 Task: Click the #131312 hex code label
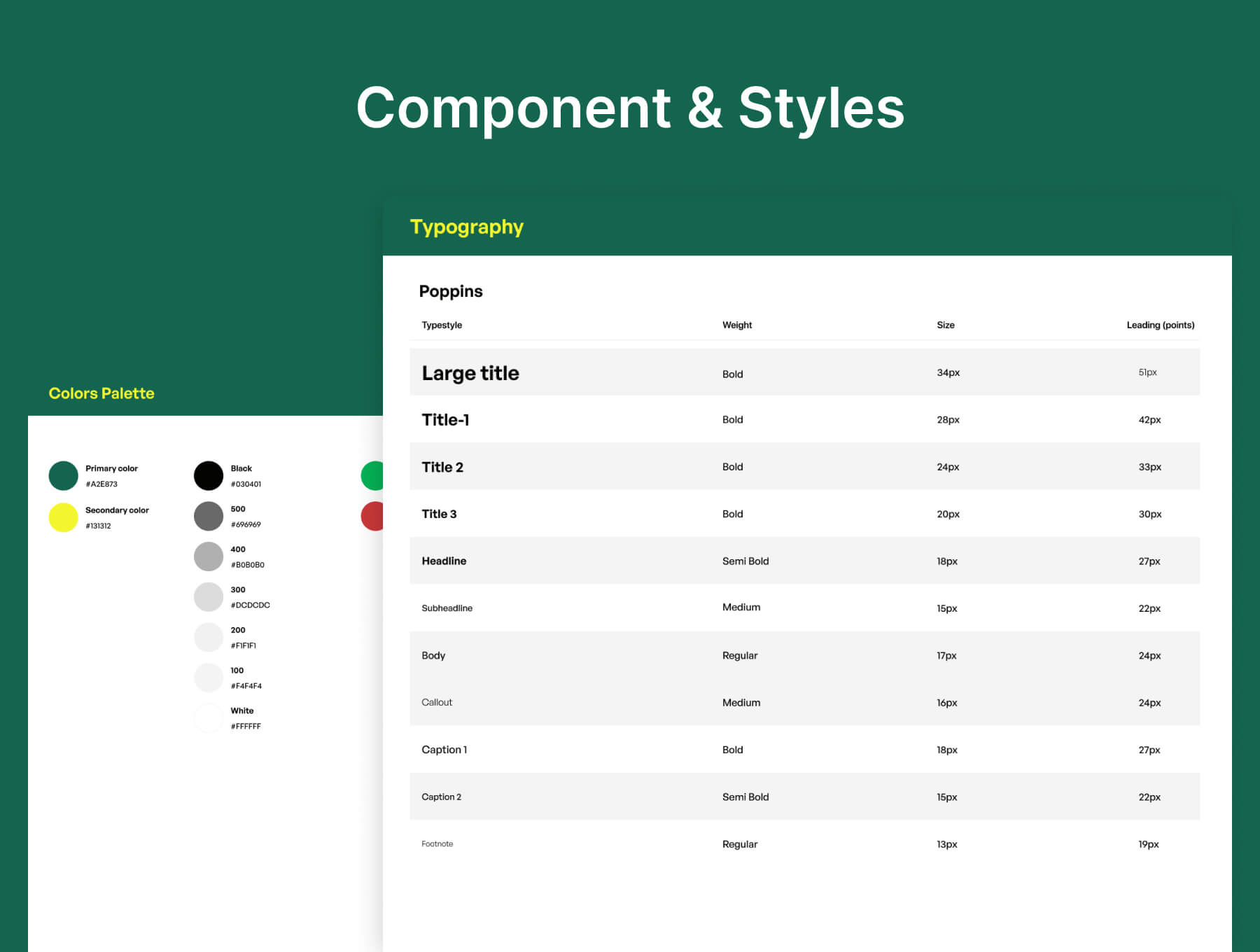point(98,526)
